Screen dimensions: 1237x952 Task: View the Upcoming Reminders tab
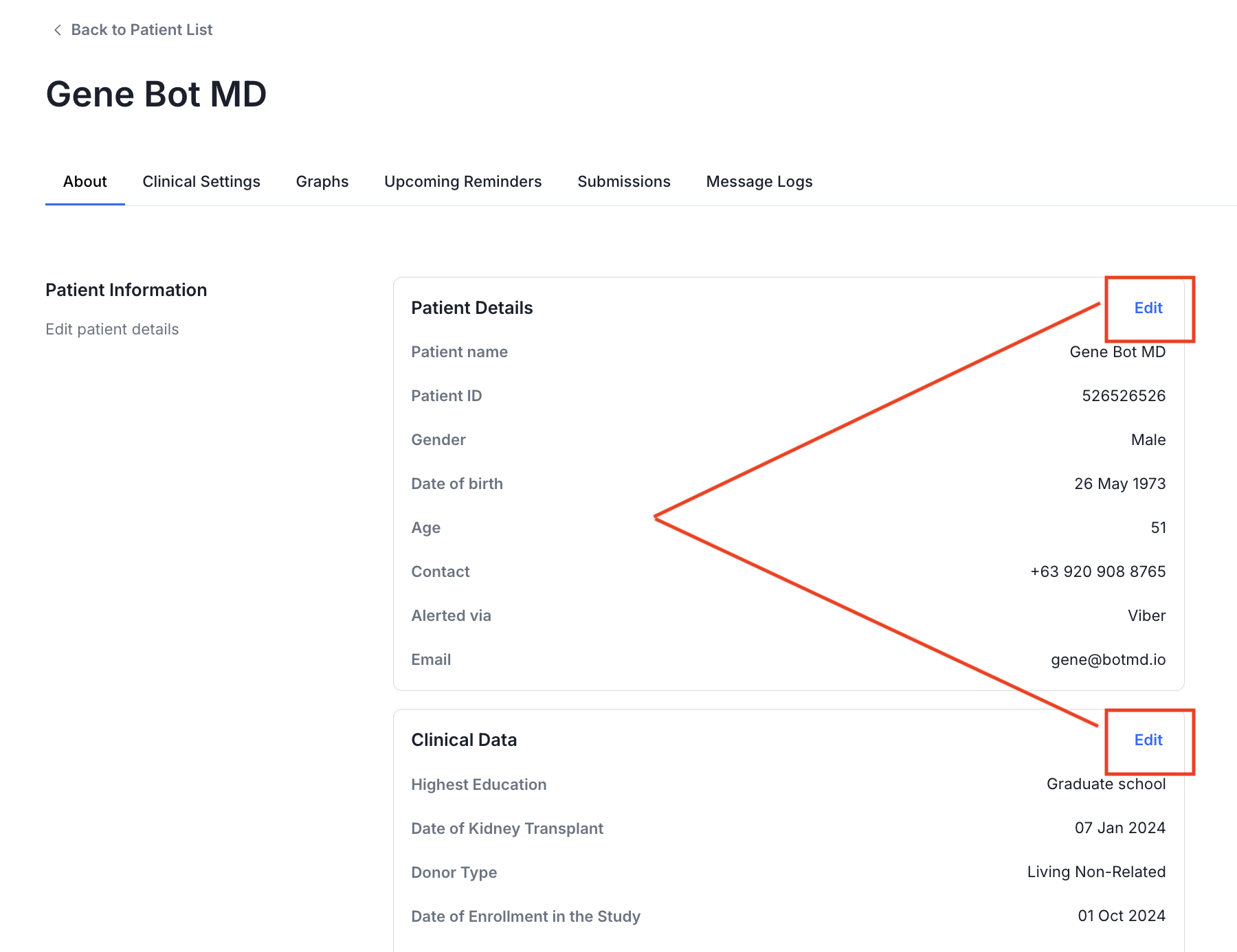pos(463,181)
